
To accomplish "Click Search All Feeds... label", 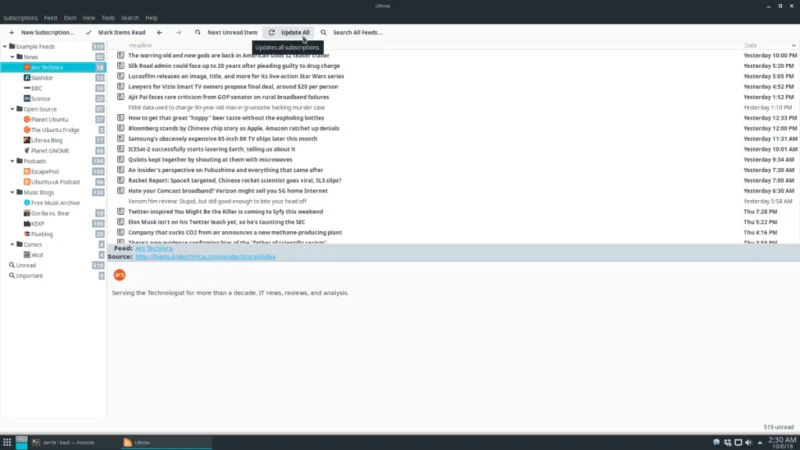I will point(357,33).
